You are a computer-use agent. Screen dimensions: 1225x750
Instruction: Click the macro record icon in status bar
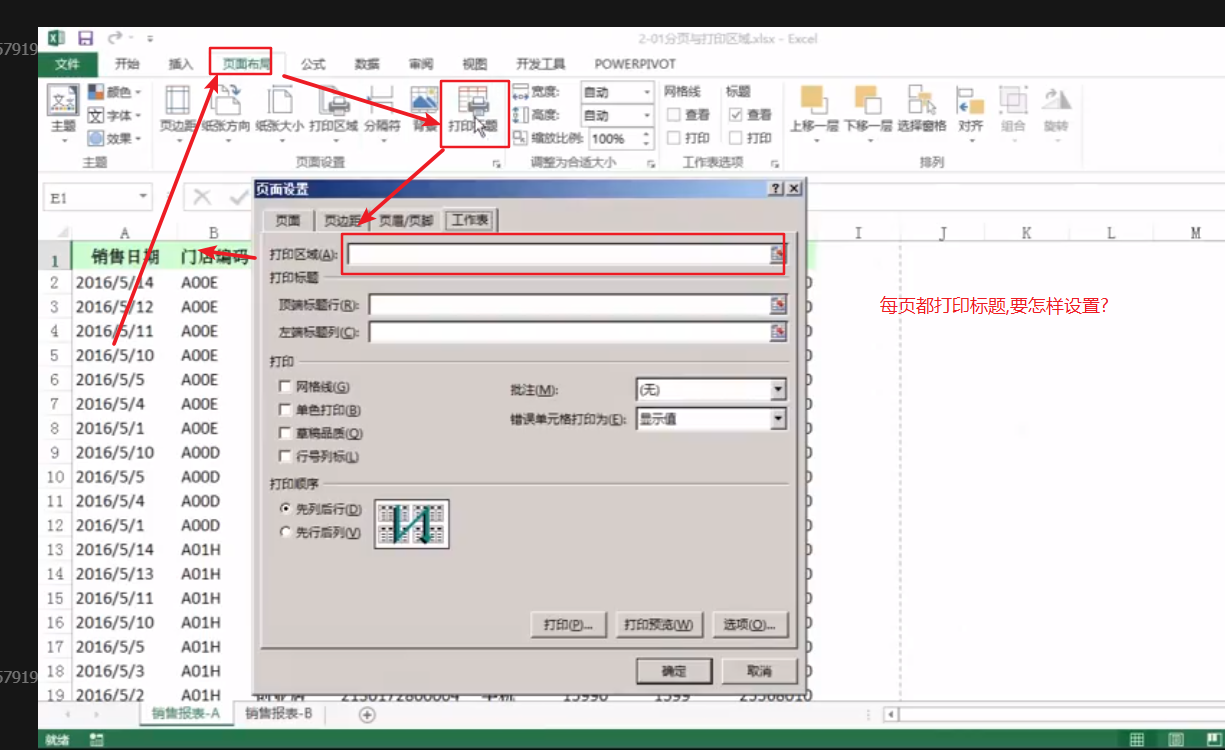click(x=97, y=740)
